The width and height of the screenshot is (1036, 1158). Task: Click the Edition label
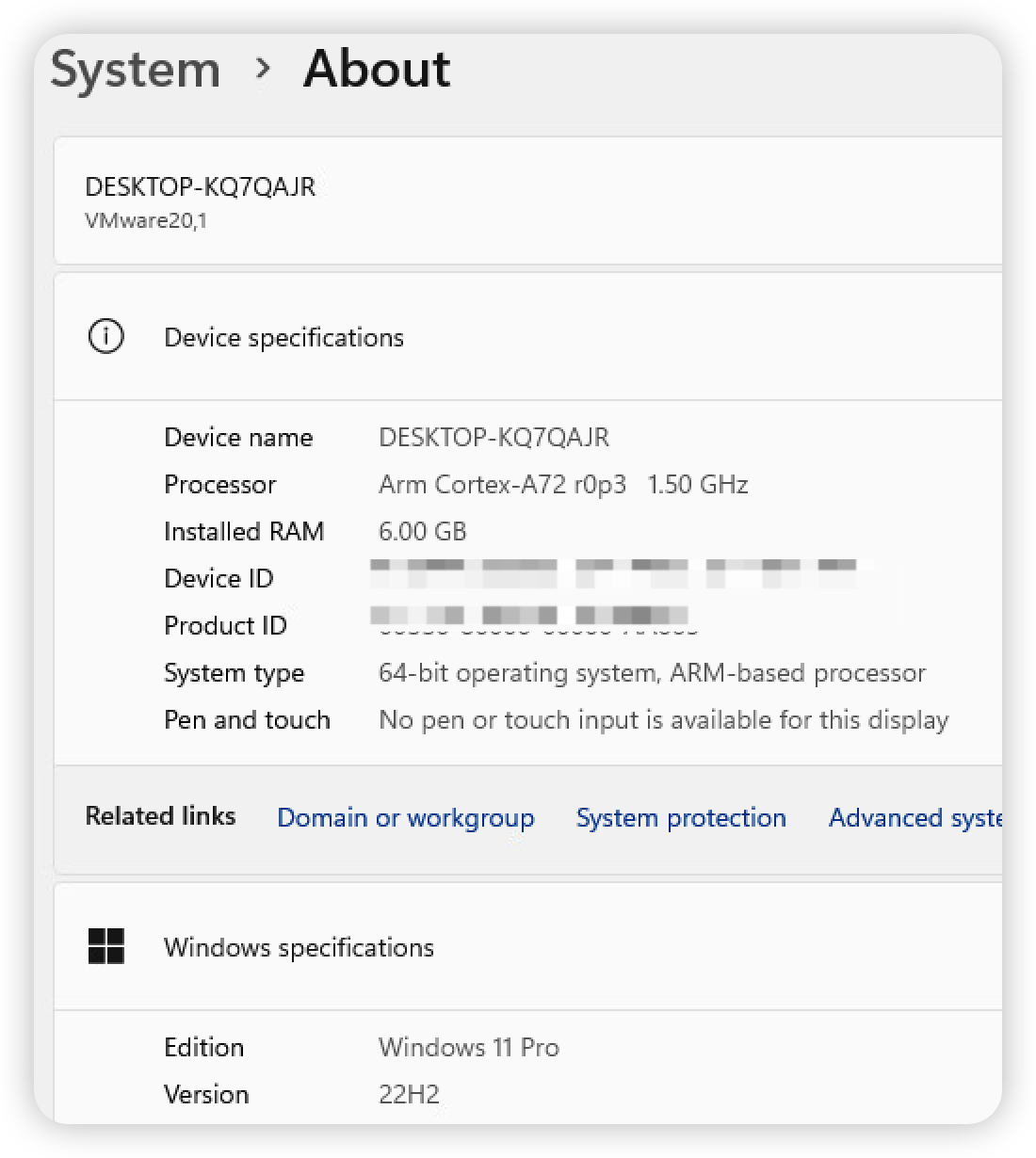click(x=204, y=1047)
